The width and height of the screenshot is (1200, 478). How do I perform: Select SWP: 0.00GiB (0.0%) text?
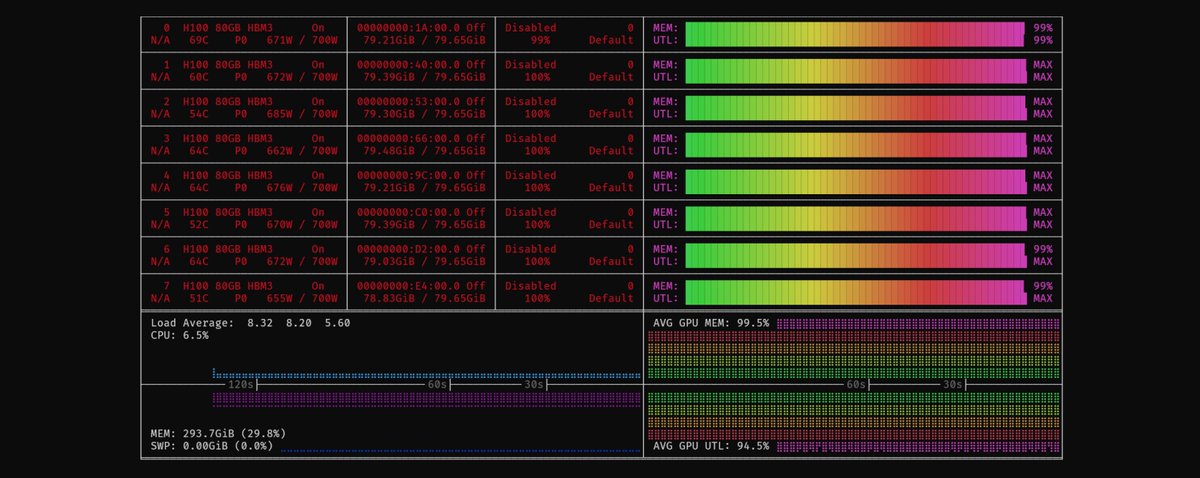[211, 446]
